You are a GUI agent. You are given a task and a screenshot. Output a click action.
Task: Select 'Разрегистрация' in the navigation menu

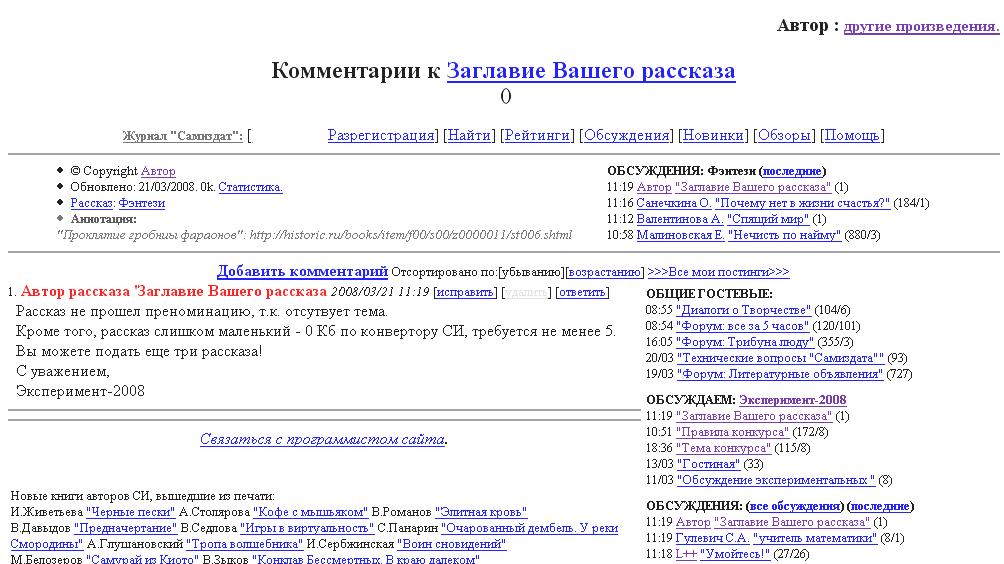point(381,136)
